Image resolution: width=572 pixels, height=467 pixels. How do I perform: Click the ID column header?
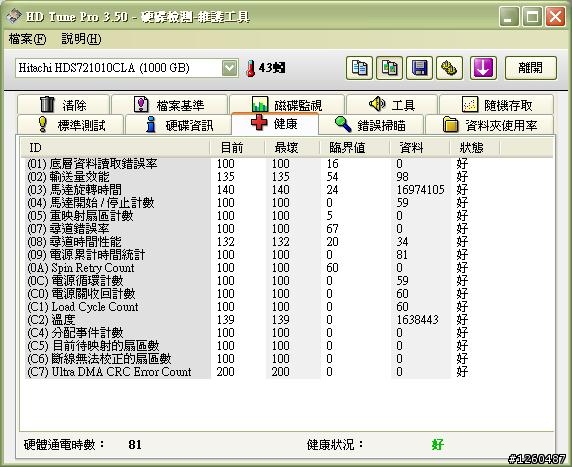pyautogui.click(x=116, y=148)
